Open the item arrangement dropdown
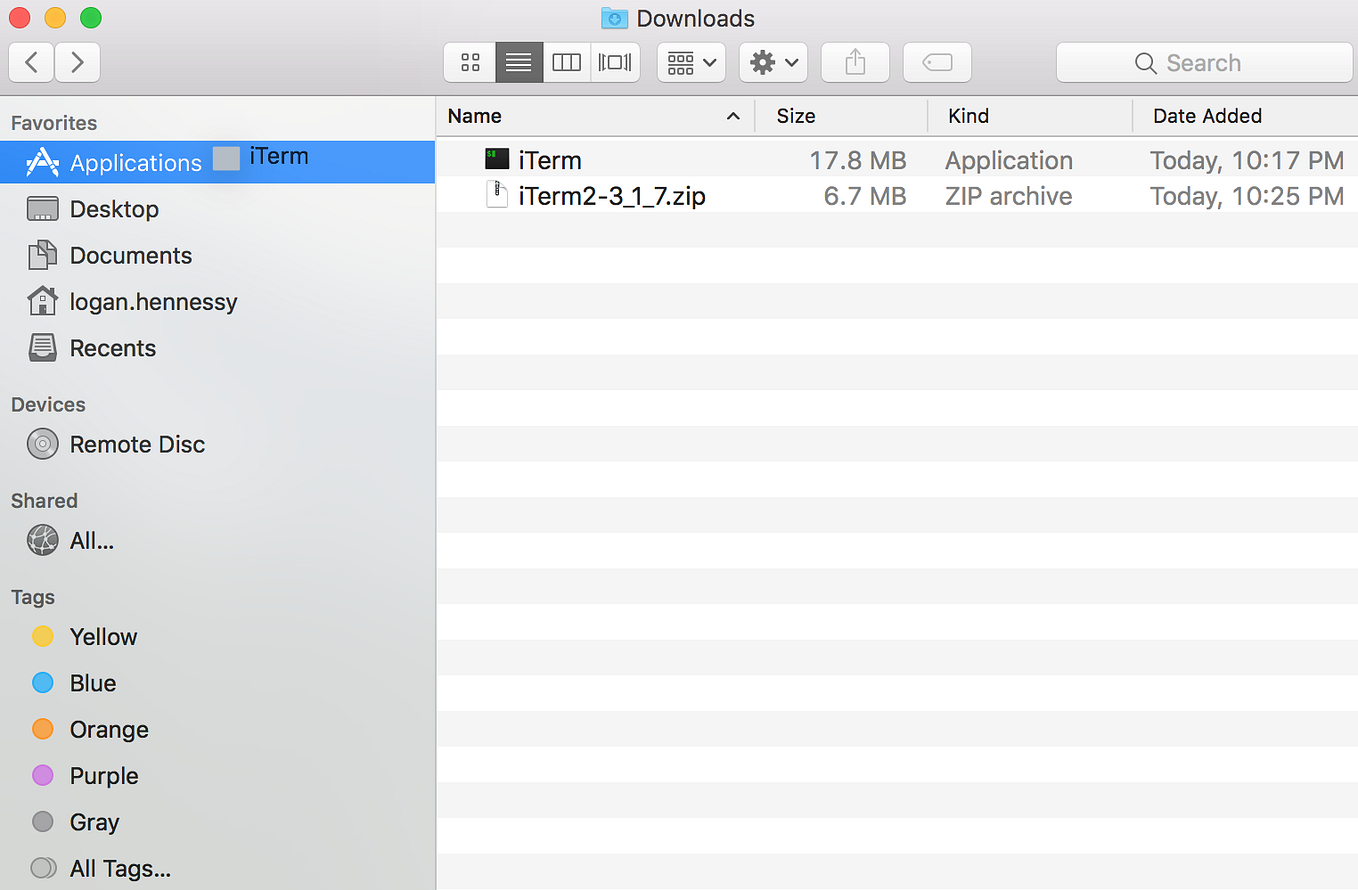The width and height of the screenshot is (1358, 890). 692,63
